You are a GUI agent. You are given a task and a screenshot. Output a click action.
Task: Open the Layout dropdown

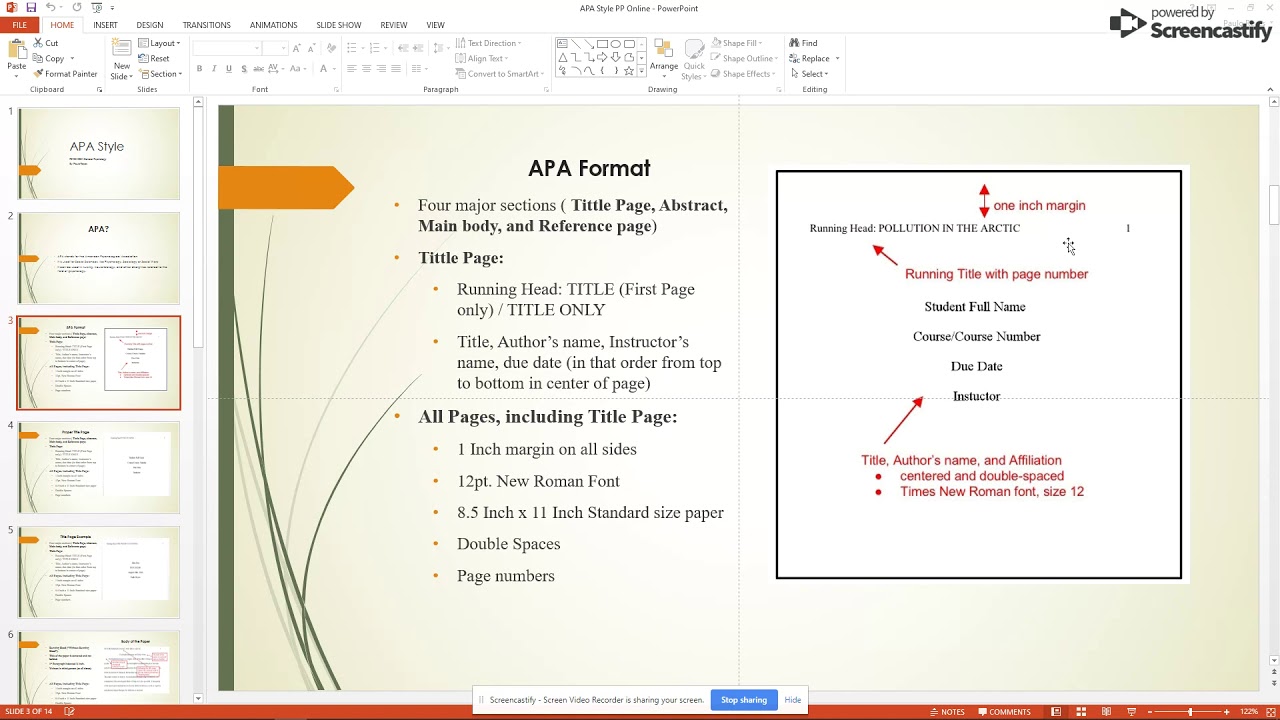point(158,43)
